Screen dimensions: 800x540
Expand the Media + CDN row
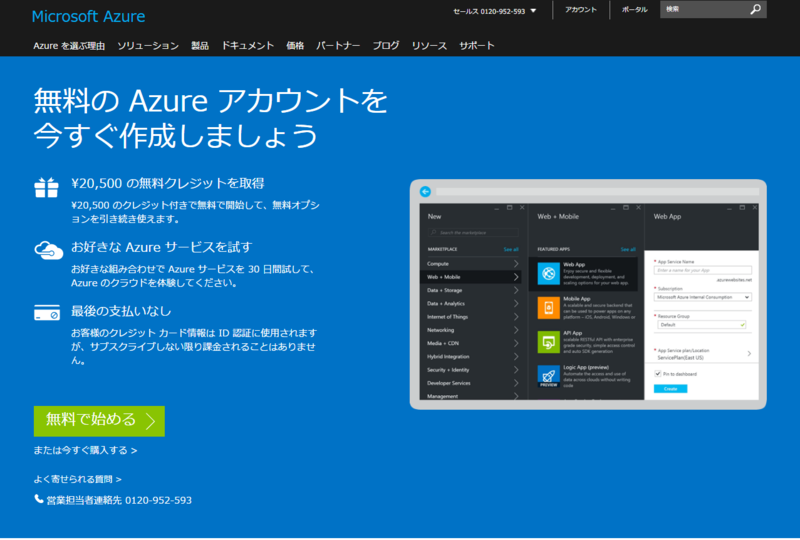(x=472, y=343)
